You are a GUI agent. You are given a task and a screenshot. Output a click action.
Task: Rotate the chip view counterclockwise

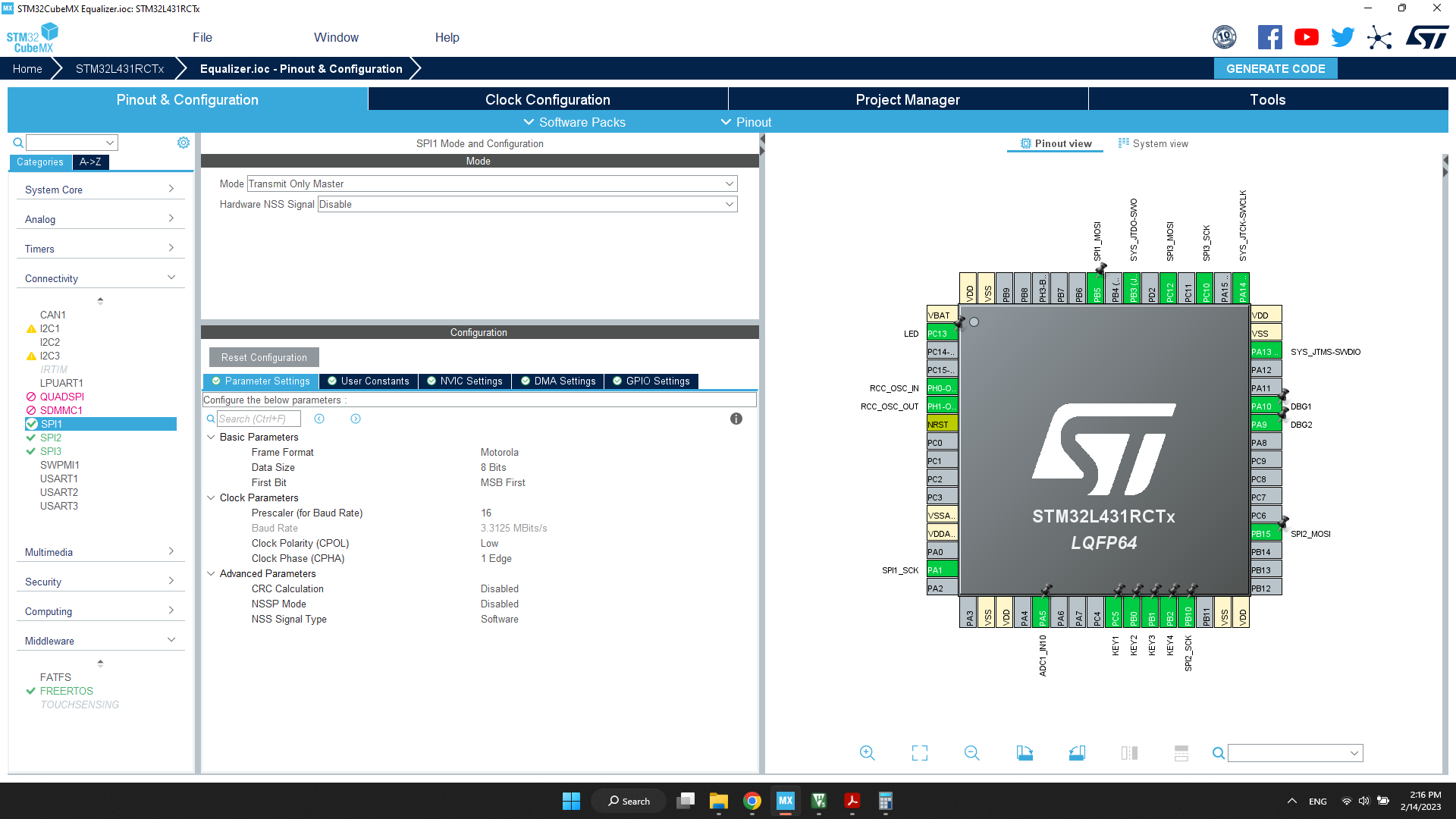click(x=1077, y=753)
